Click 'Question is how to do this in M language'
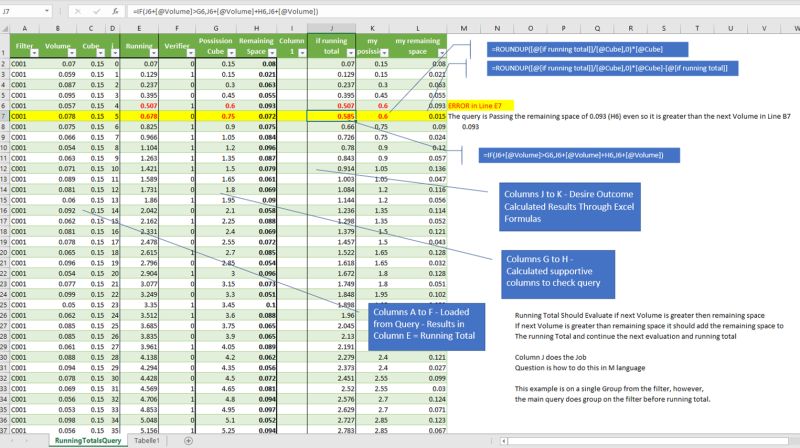This screenshot has height=448, width=800. [580, 367]
